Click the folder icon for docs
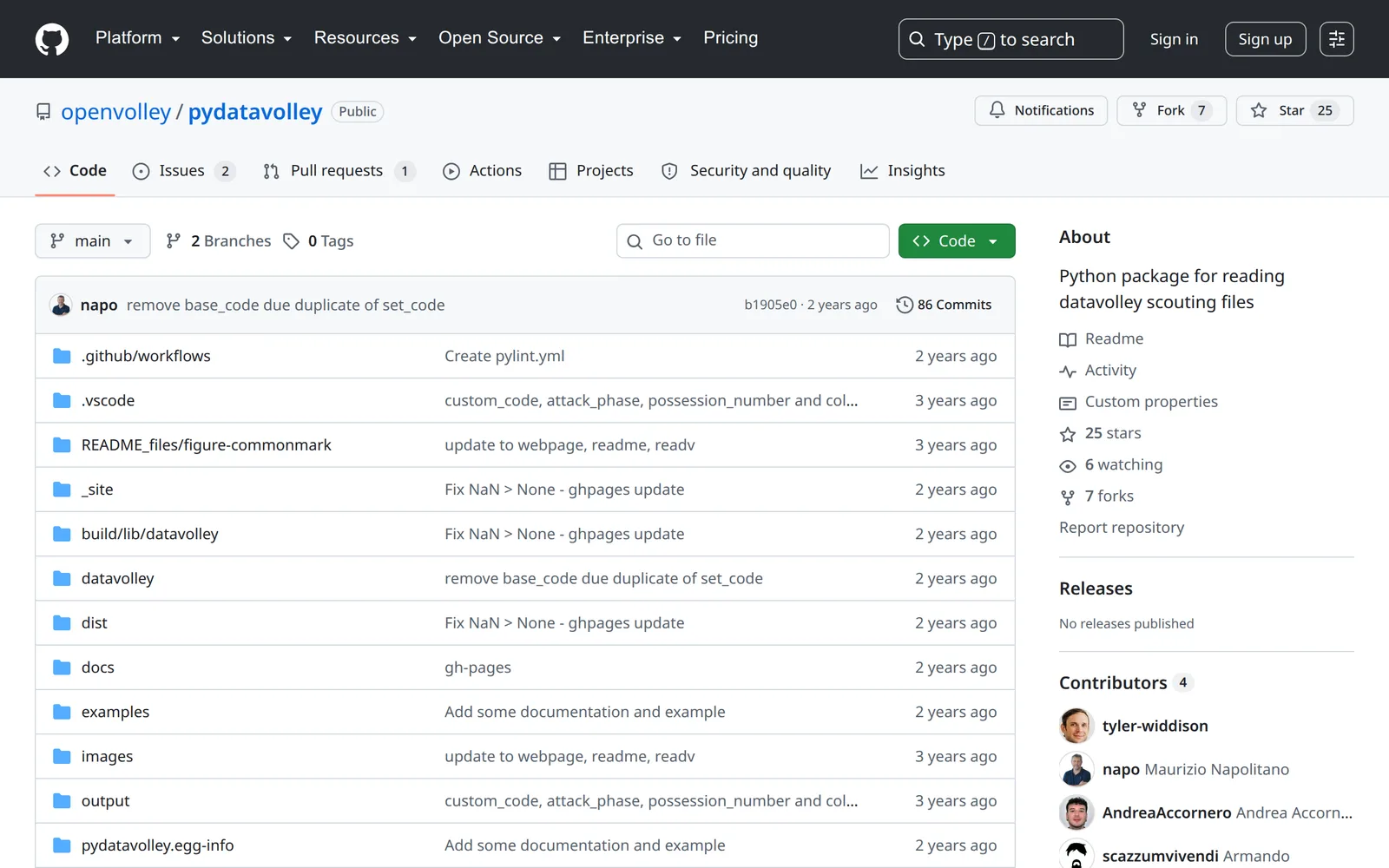Image resolution: width=1389 pixels, height=868 pixels. pos(62,667)
